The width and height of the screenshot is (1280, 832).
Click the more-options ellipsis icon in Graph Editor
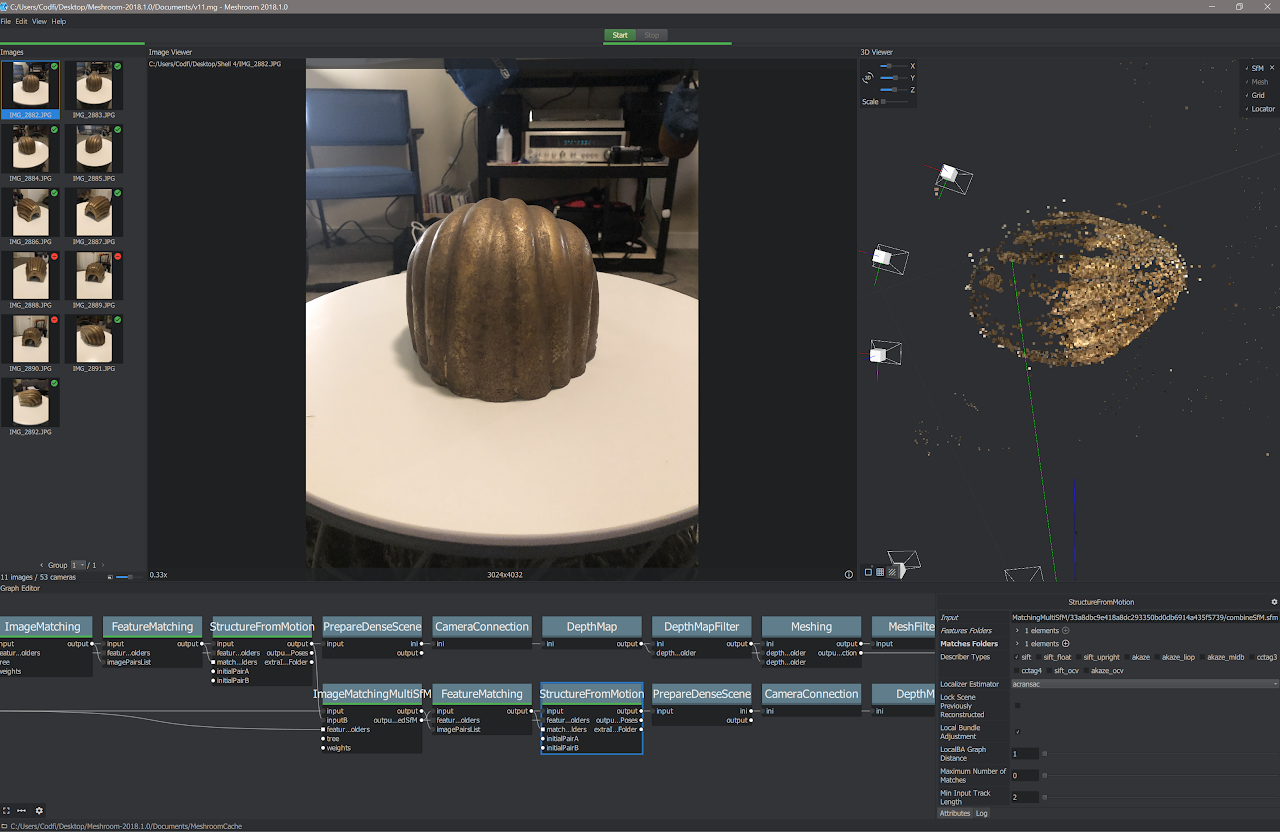[x=21, y=810]
